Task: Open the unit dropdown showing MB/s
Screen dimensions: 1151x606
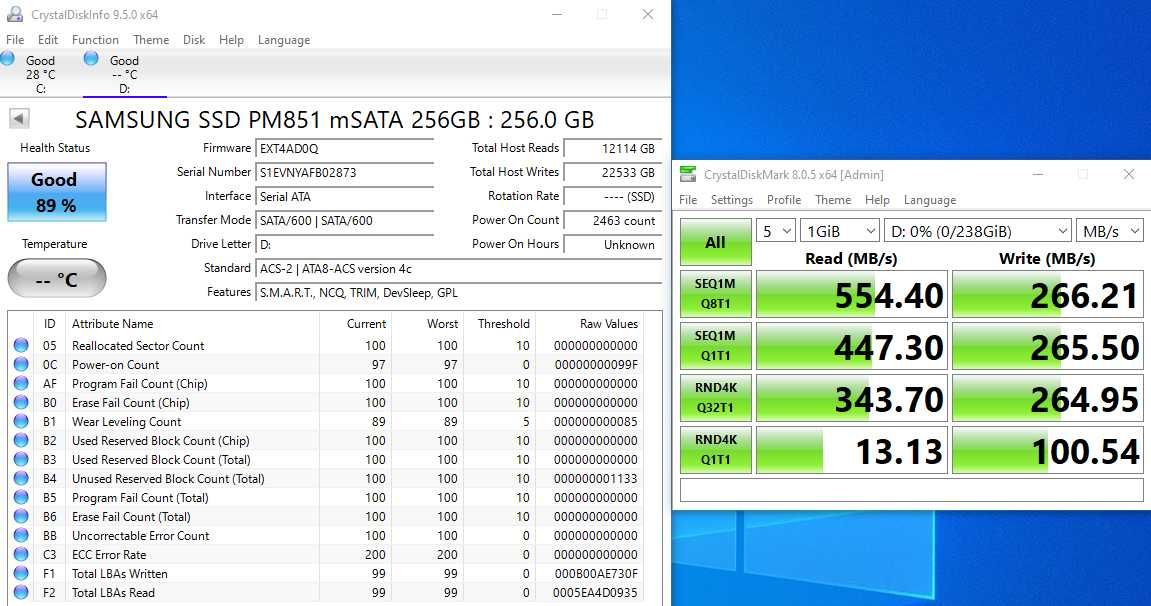Action: (1110, 231)
